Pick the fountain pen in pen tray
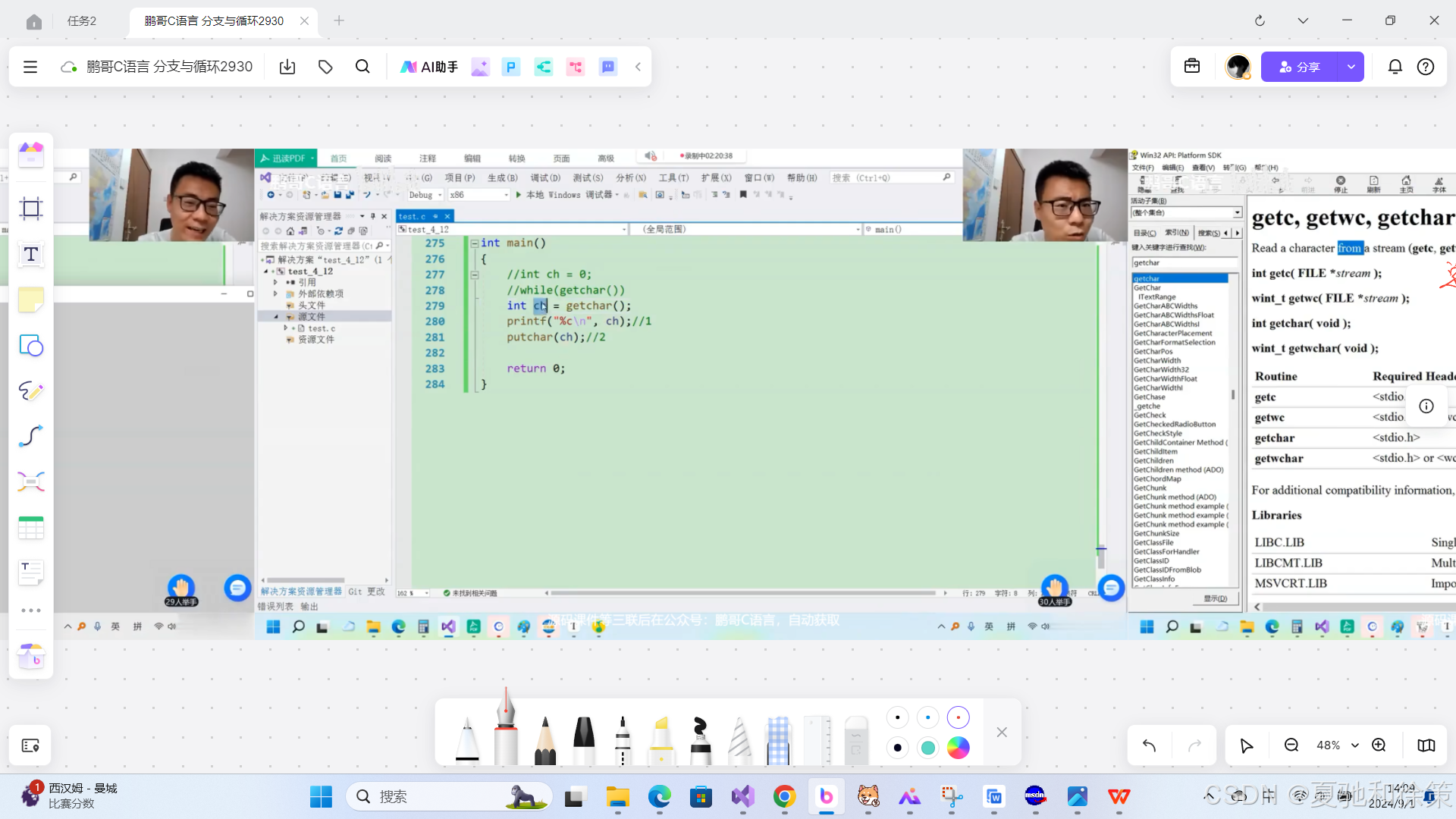1456x819 pixels. (506, 728)
